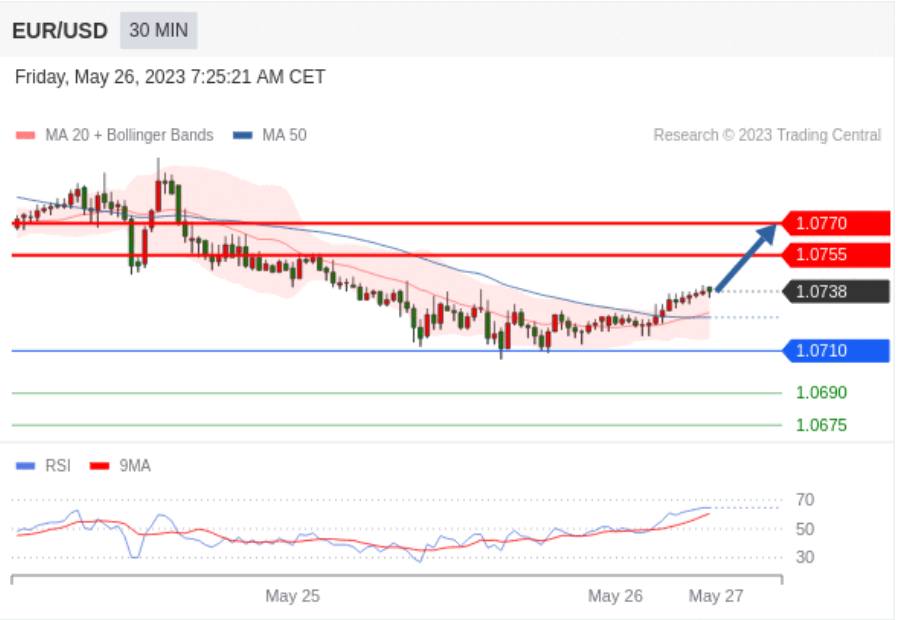Select the 1.0770 resistance price tag

pos(837,223)
